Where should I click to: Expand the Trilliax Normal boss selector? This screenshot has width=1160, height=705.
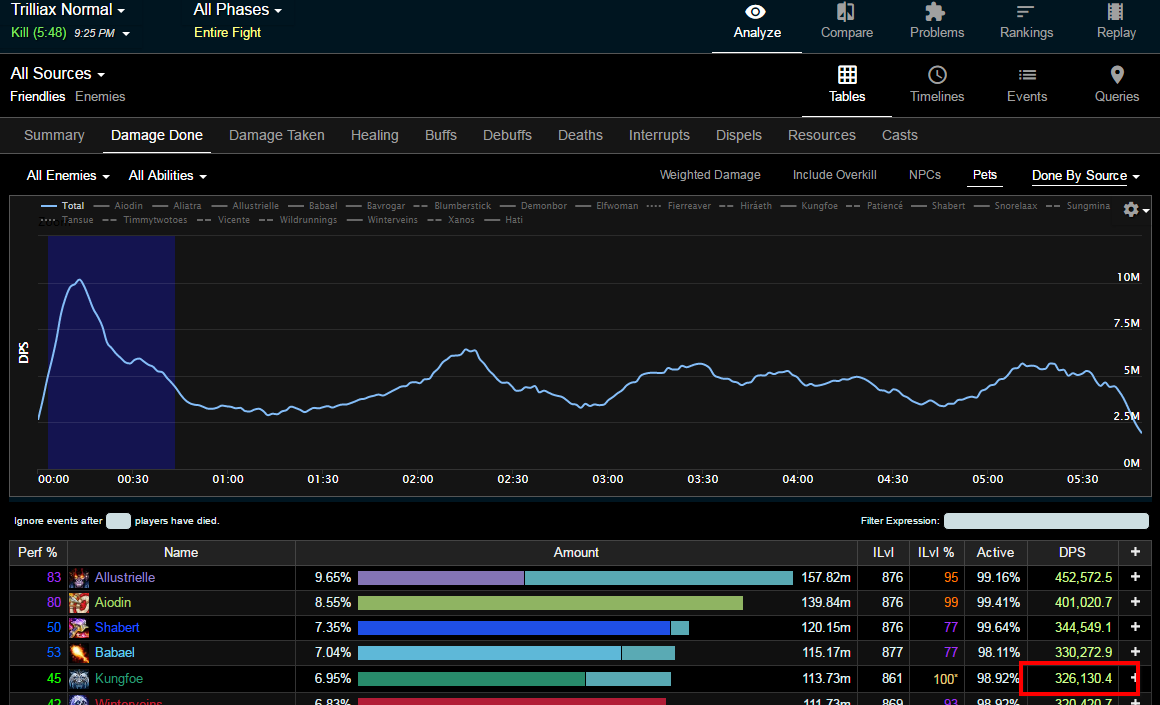(68, 10)
